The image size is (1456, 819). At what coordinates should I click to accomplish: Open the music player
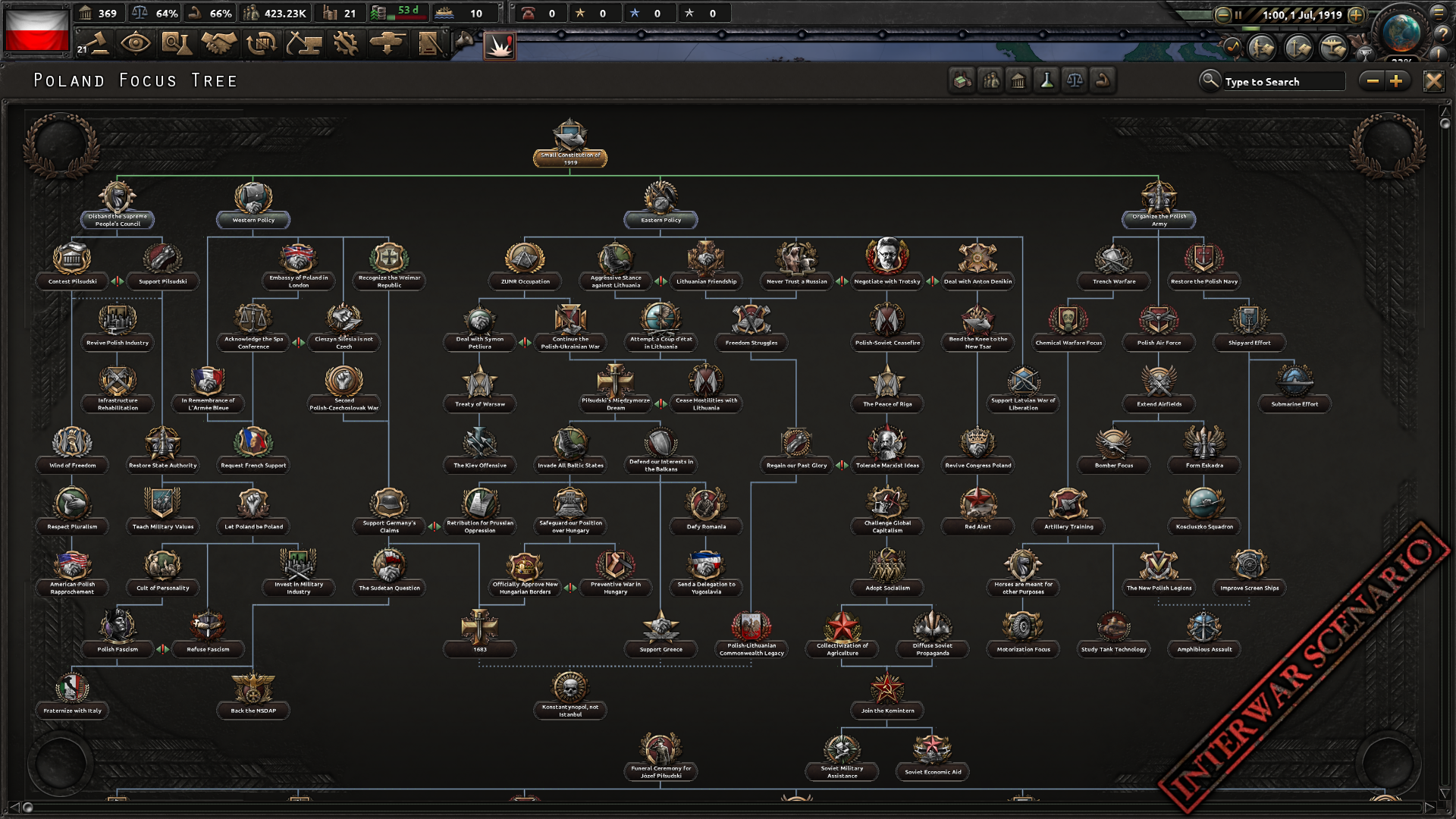(x=1232, y=48)
